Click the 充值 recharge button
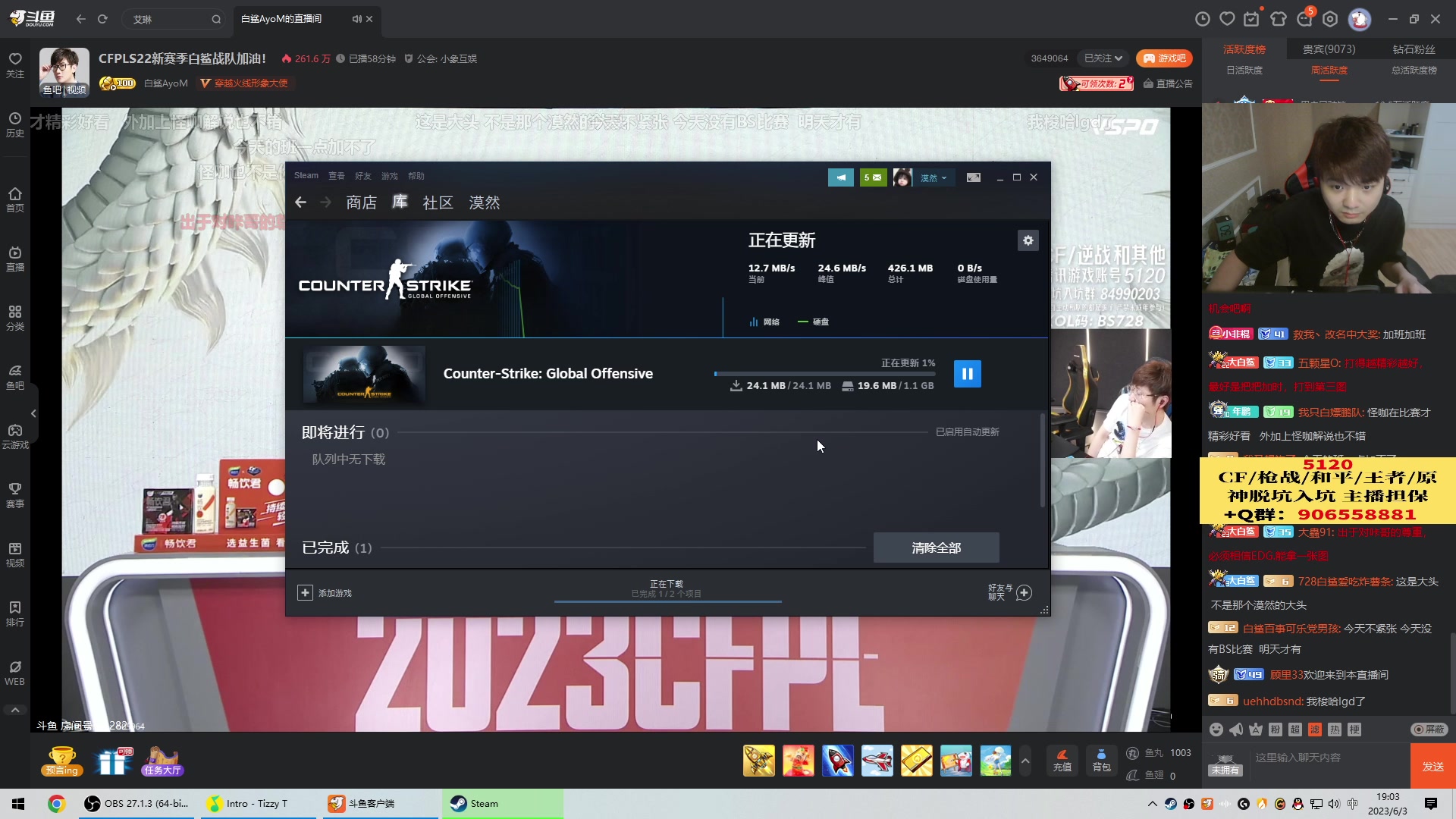Image resolution: width=1456 pixels, height=819 pixels. (1062, 761)
